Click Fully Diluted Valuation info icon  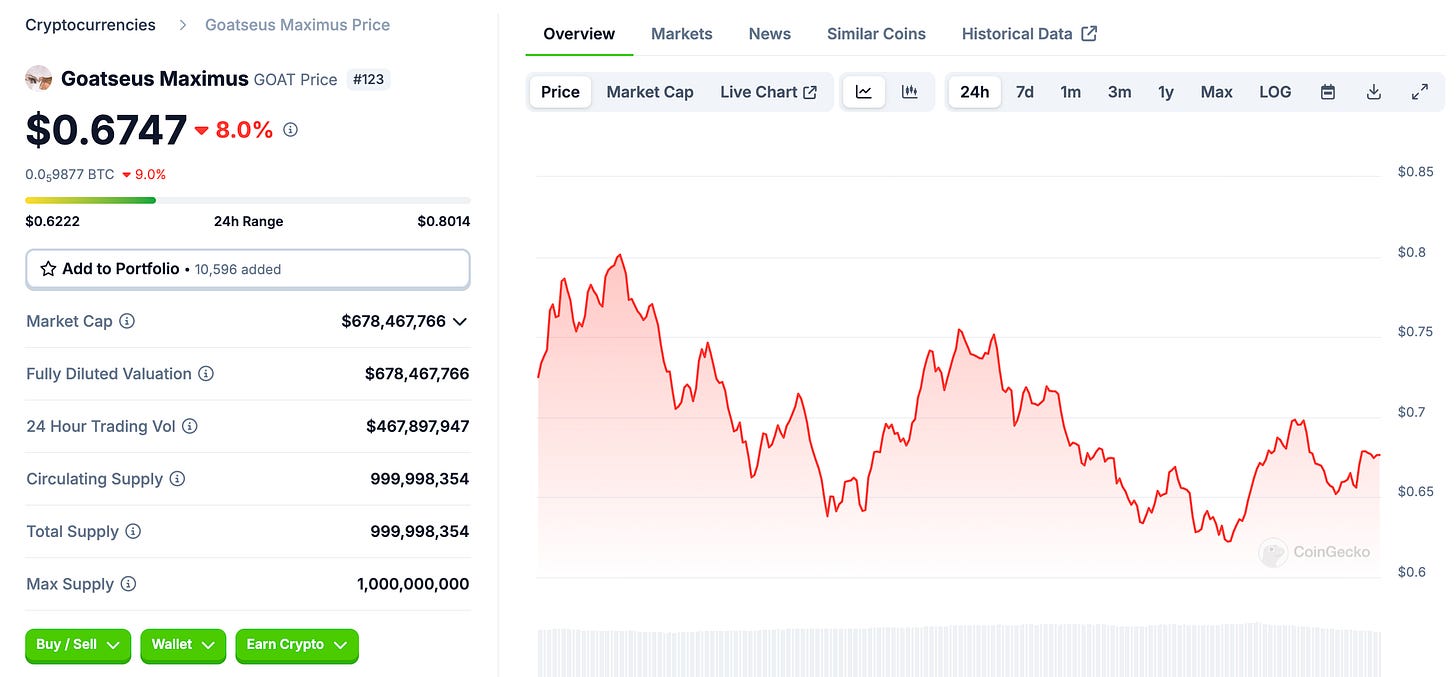point(206,374)
